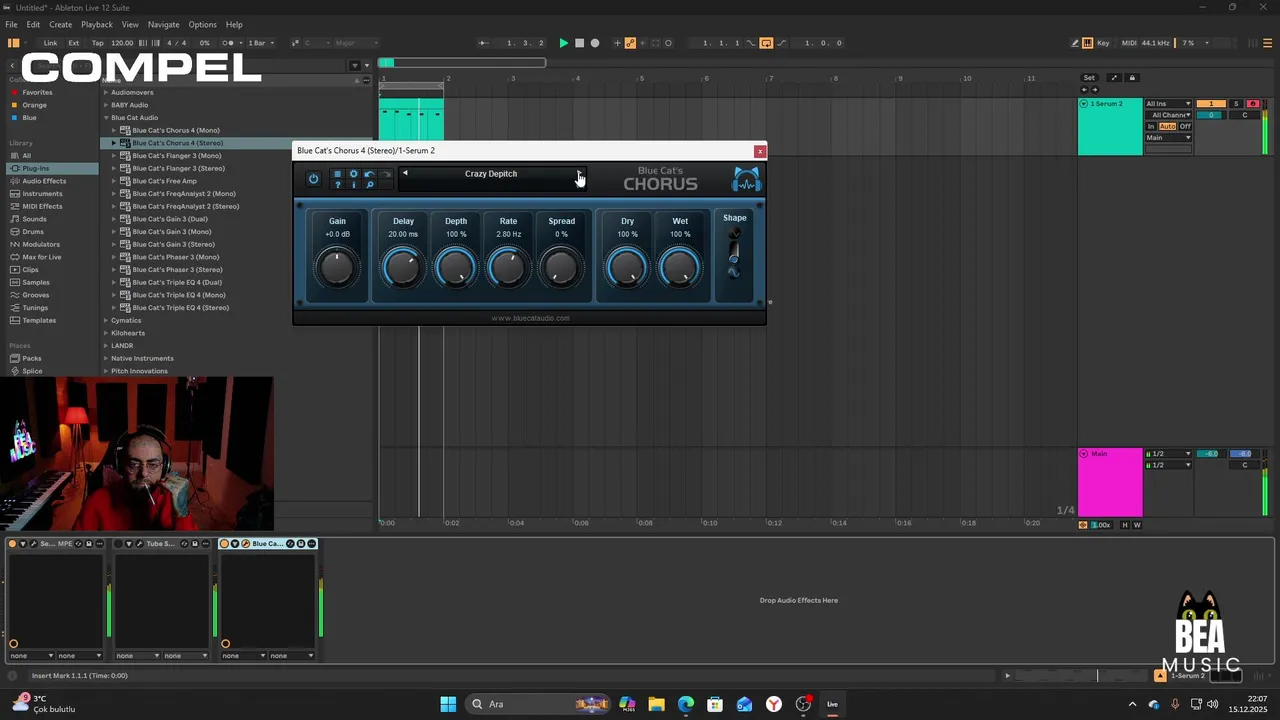Collapse the Blue Cat Audio folder
Screen dimensions: 1280x720
[x=106, y=118]
